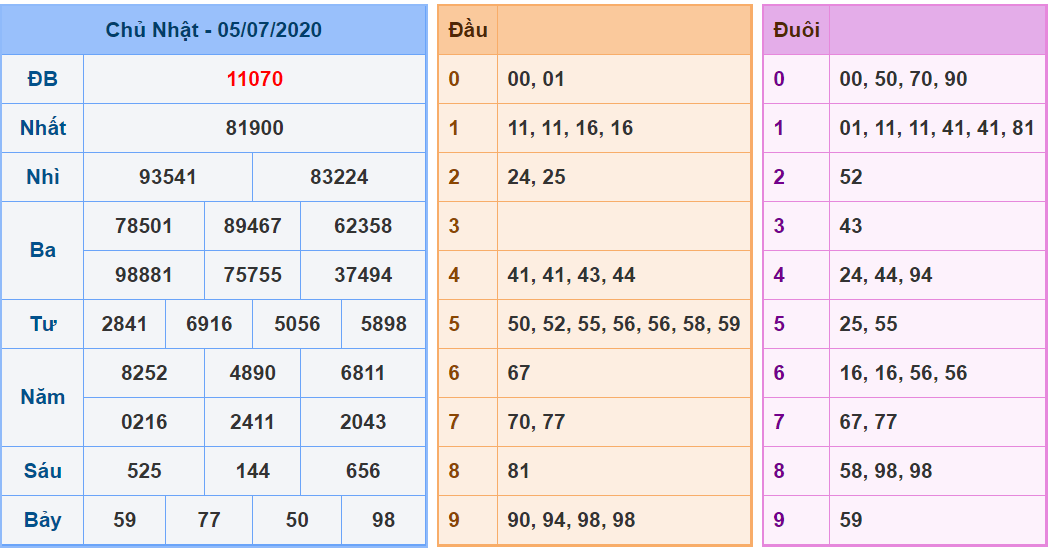Select the Đầu row listing 50, 52, 55, 56

click(x=624, y=324)
